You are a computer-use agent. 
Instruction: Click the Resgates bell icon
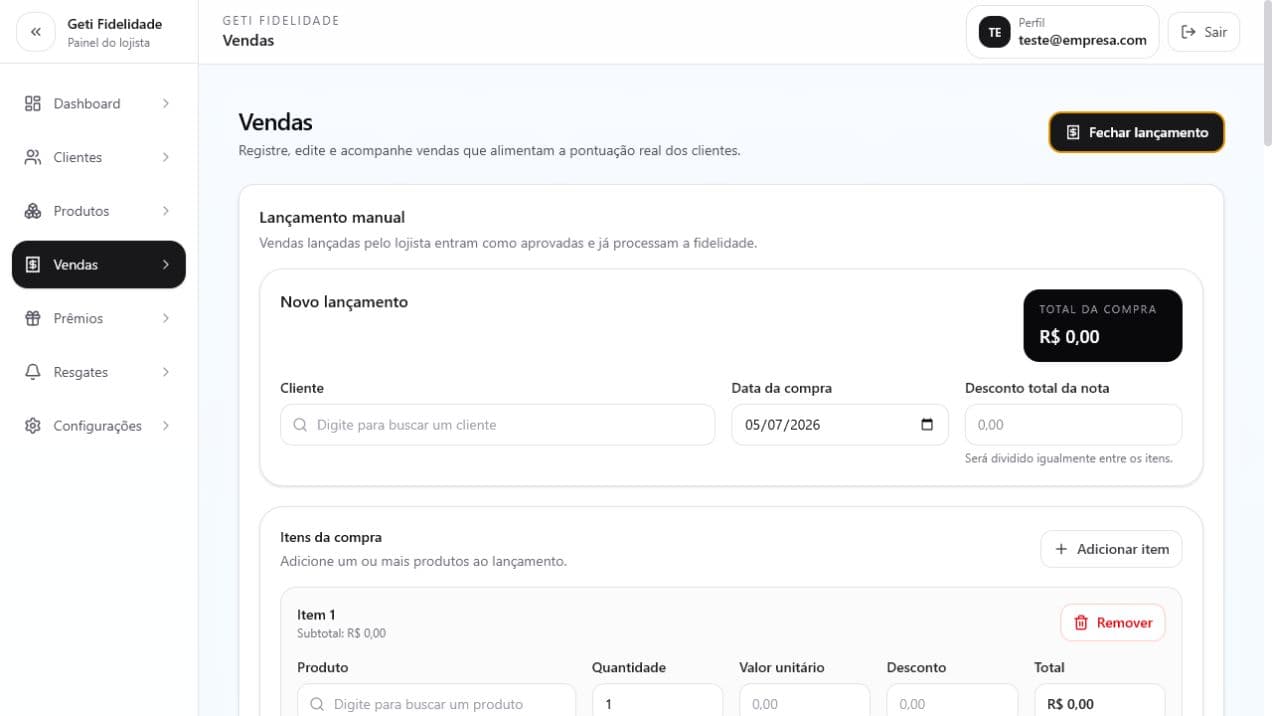point(33,372)
